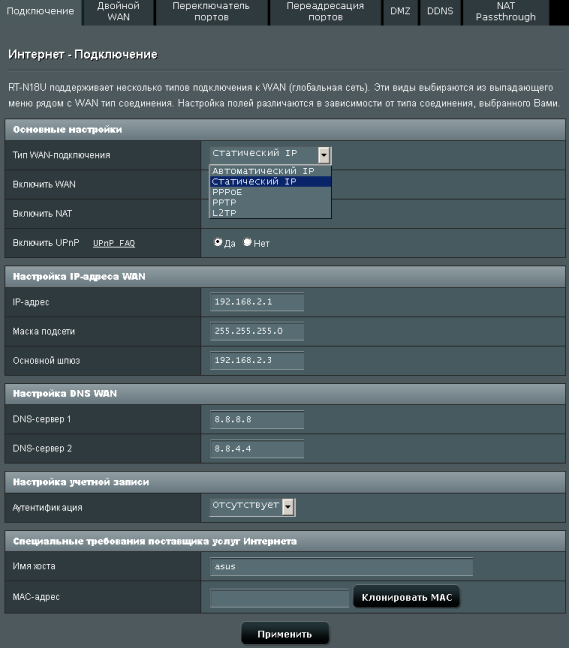Focus the DNS-сервер 1 field

(257, 419)
